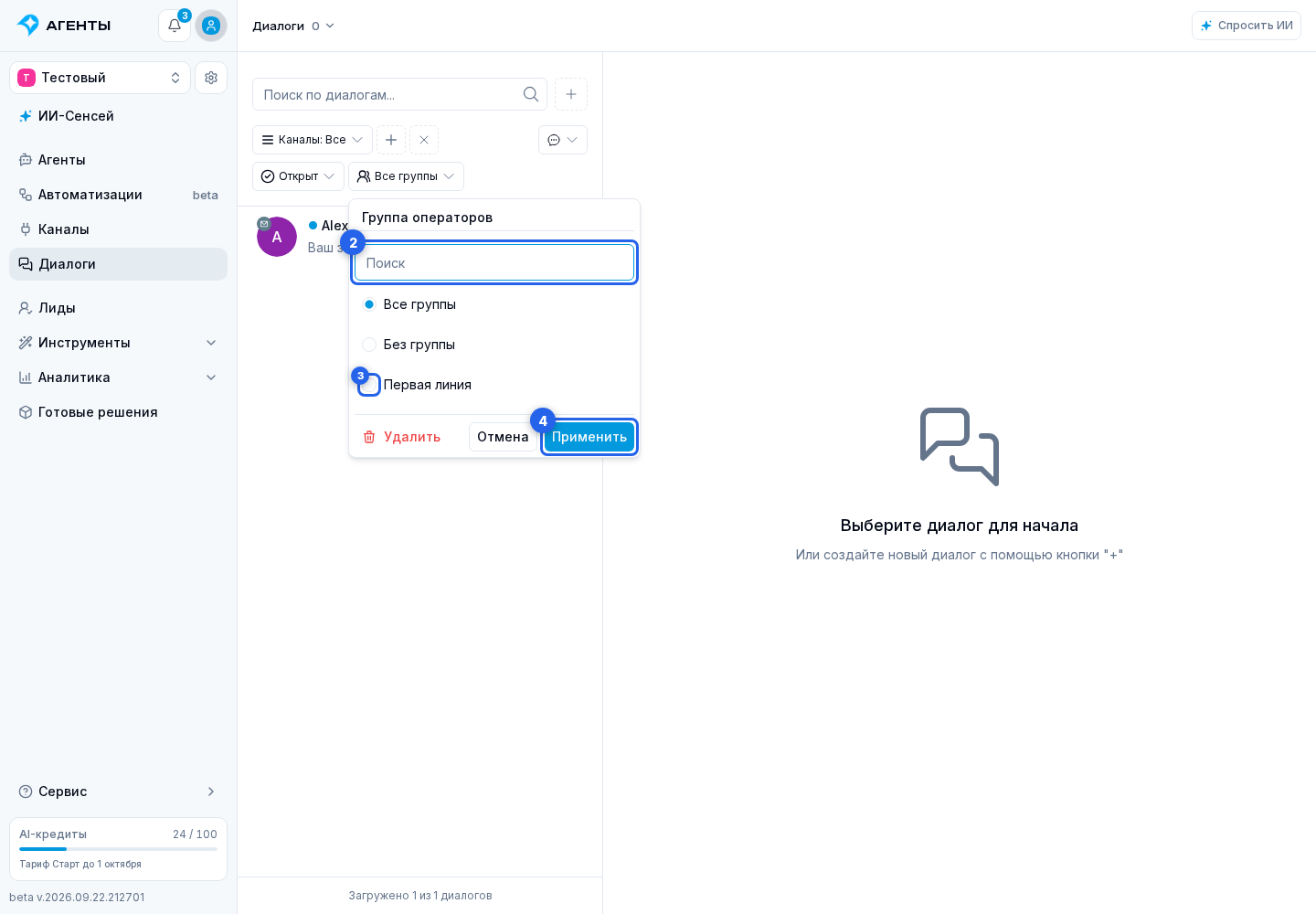The width and height of the screenshot is (1316, 914).
Task: Open Готовые решения page
Action: coord(118,412)
